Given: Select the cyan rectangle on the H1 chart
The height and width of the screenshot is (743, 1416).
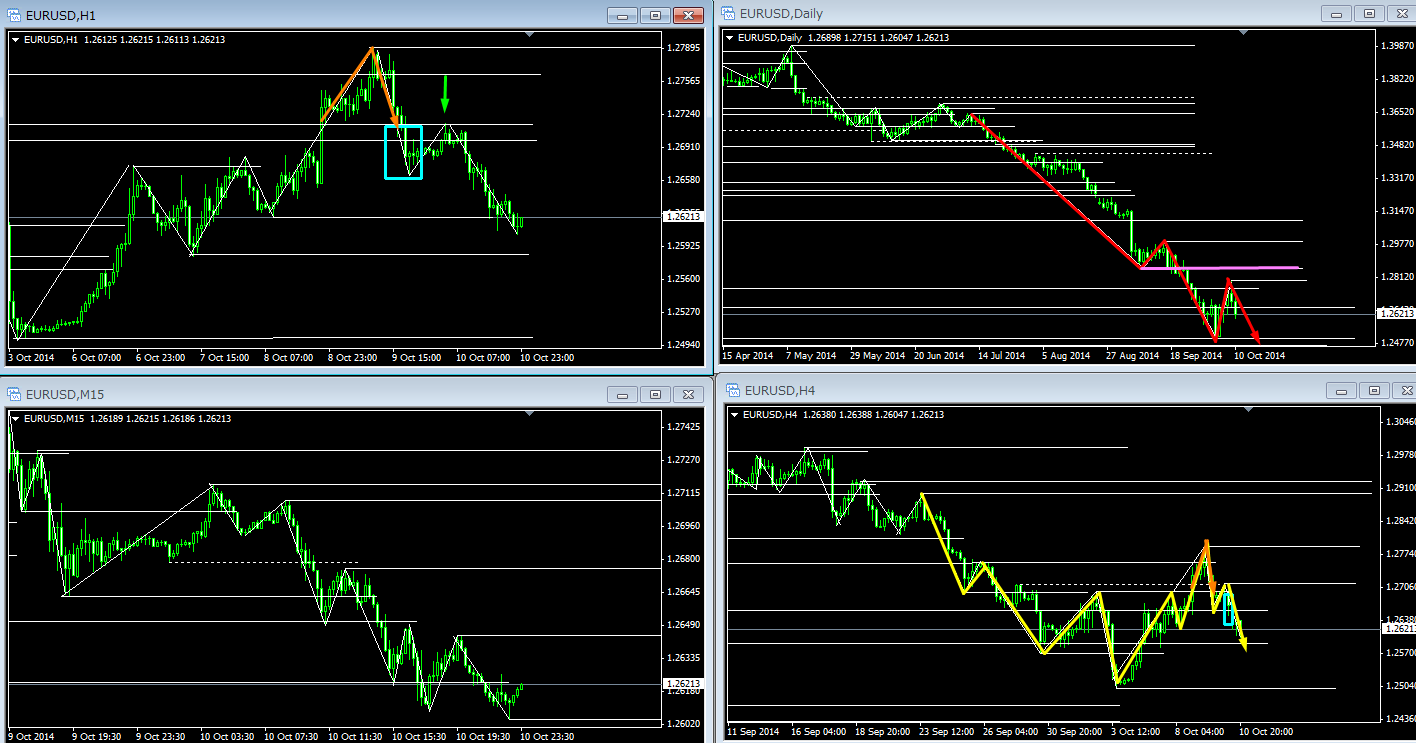Looking at the screenshot, I should 386,152.
